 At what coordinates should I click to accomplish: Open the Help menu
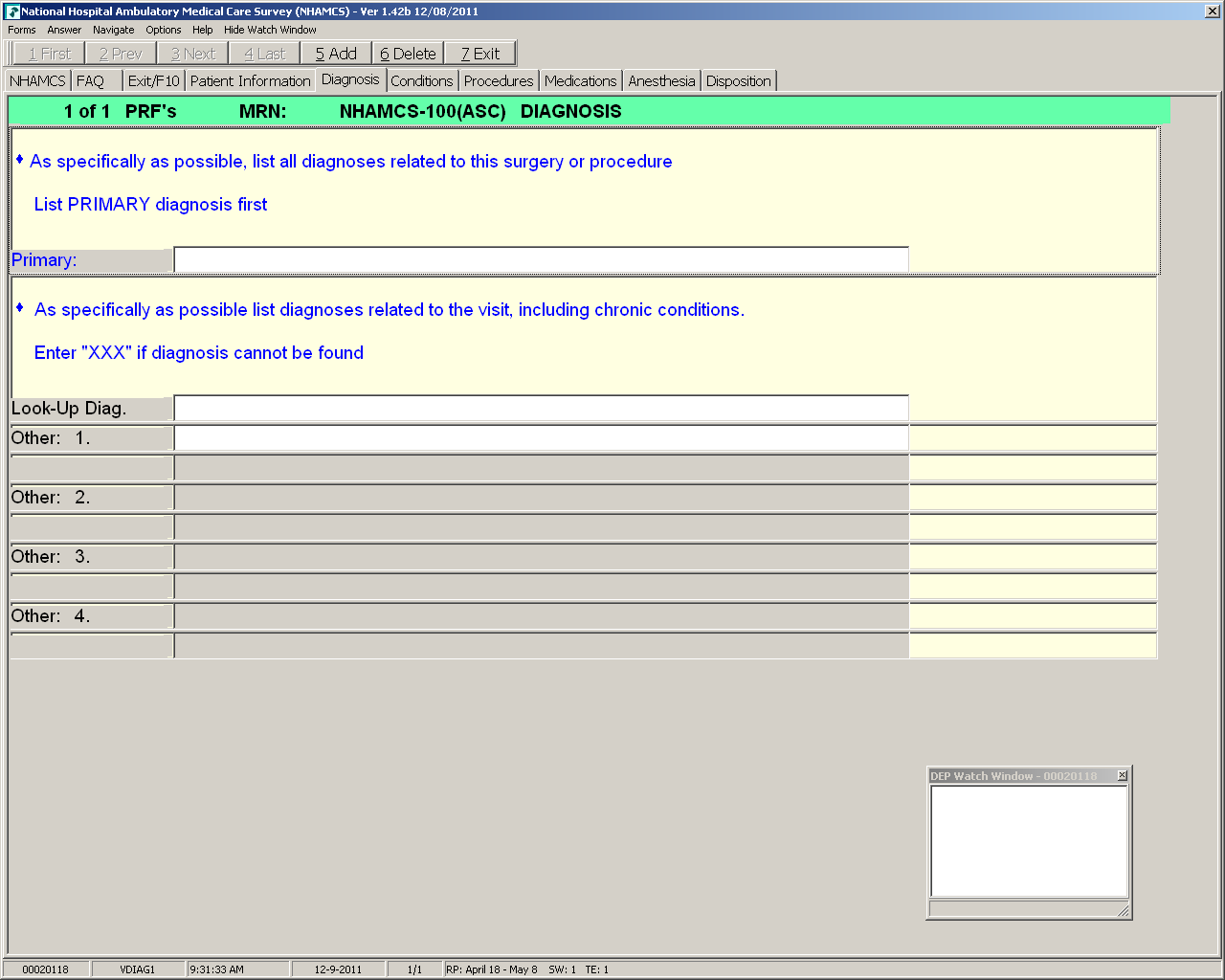[x=202, y=30]
